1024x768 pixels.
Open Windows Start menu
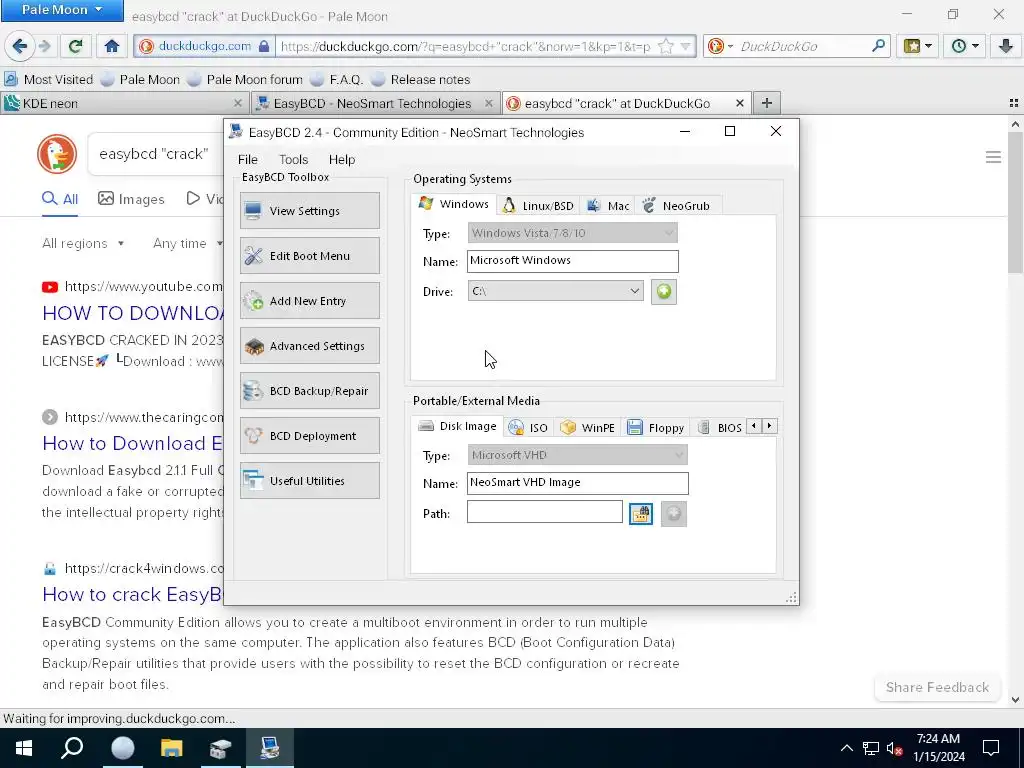(24, 748)
